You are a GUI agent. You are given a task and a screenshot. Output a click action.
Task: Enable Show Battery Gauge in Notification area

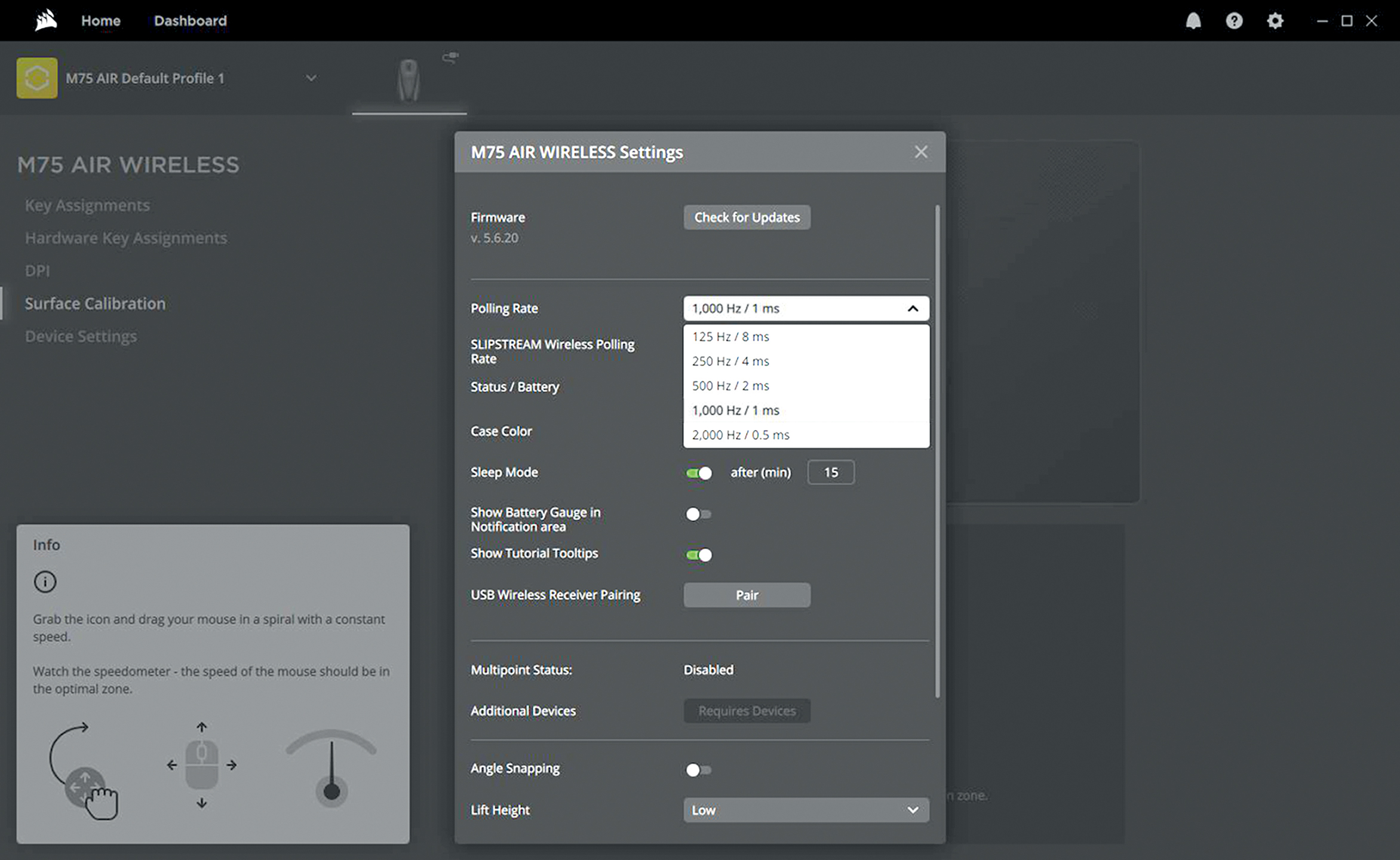tap(698, 514)
